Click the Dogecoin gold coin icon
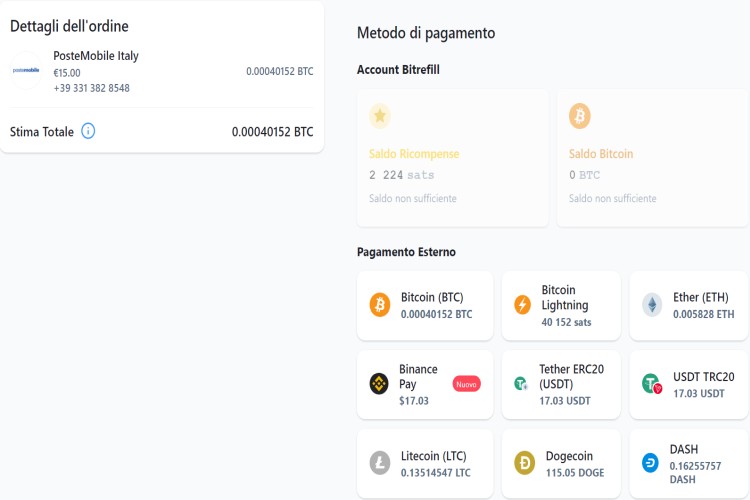This screenshot has width=750, height=500. 524,463
